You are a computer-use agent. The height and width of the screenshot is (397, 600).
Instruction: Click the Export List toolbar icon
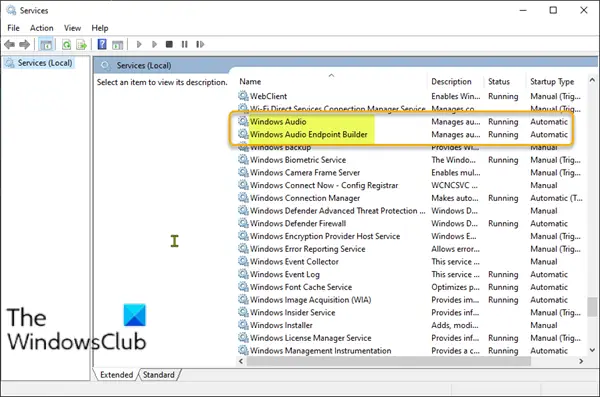(81, 45)
